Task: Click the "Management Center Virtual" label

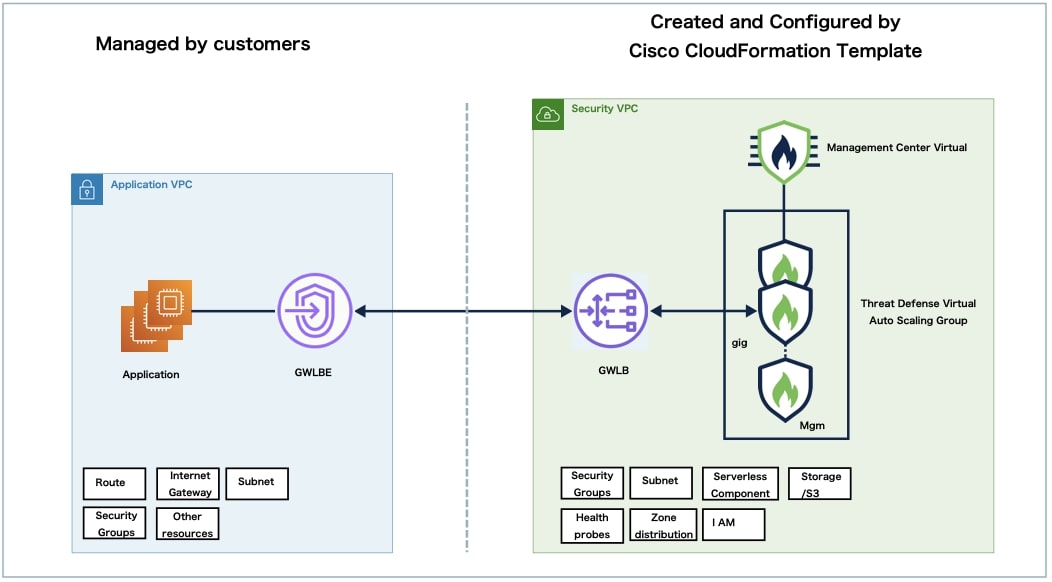Action: click(x=897, y=148)
